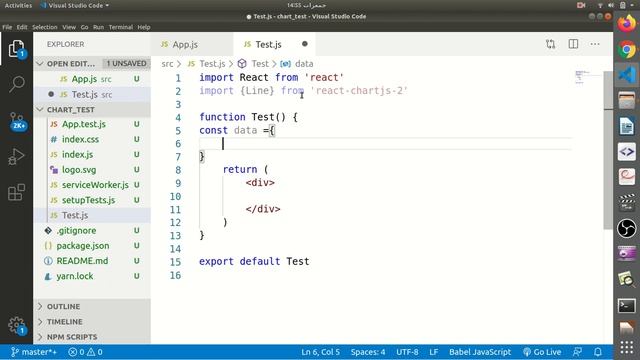This screenshot has width=640, height=360.
Task: Select App.js in Open Editors list
Action: point(92,79)
